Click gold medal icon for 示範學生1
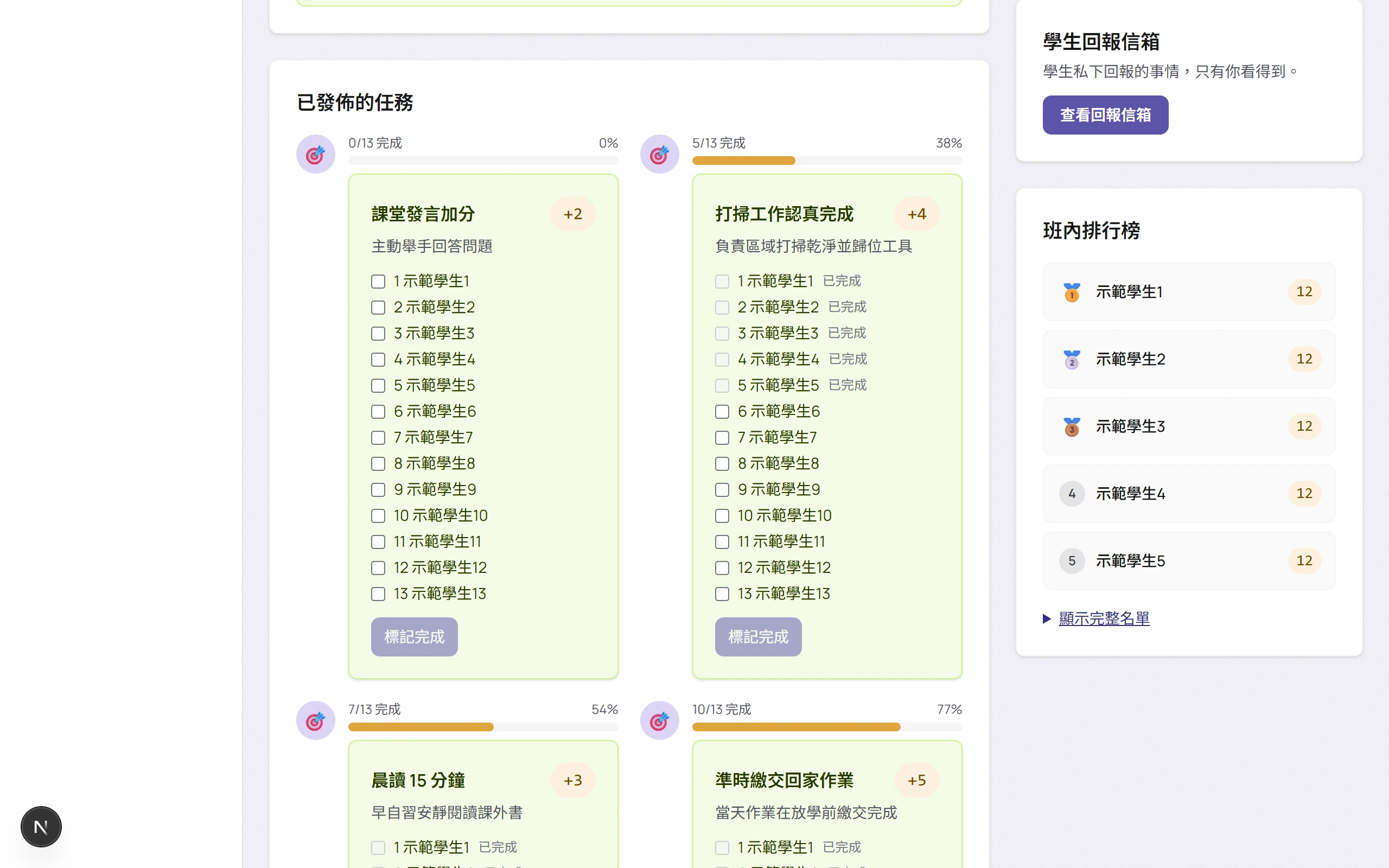The width and height of the screenshot is (1389, 868). tap(1072, 292)
